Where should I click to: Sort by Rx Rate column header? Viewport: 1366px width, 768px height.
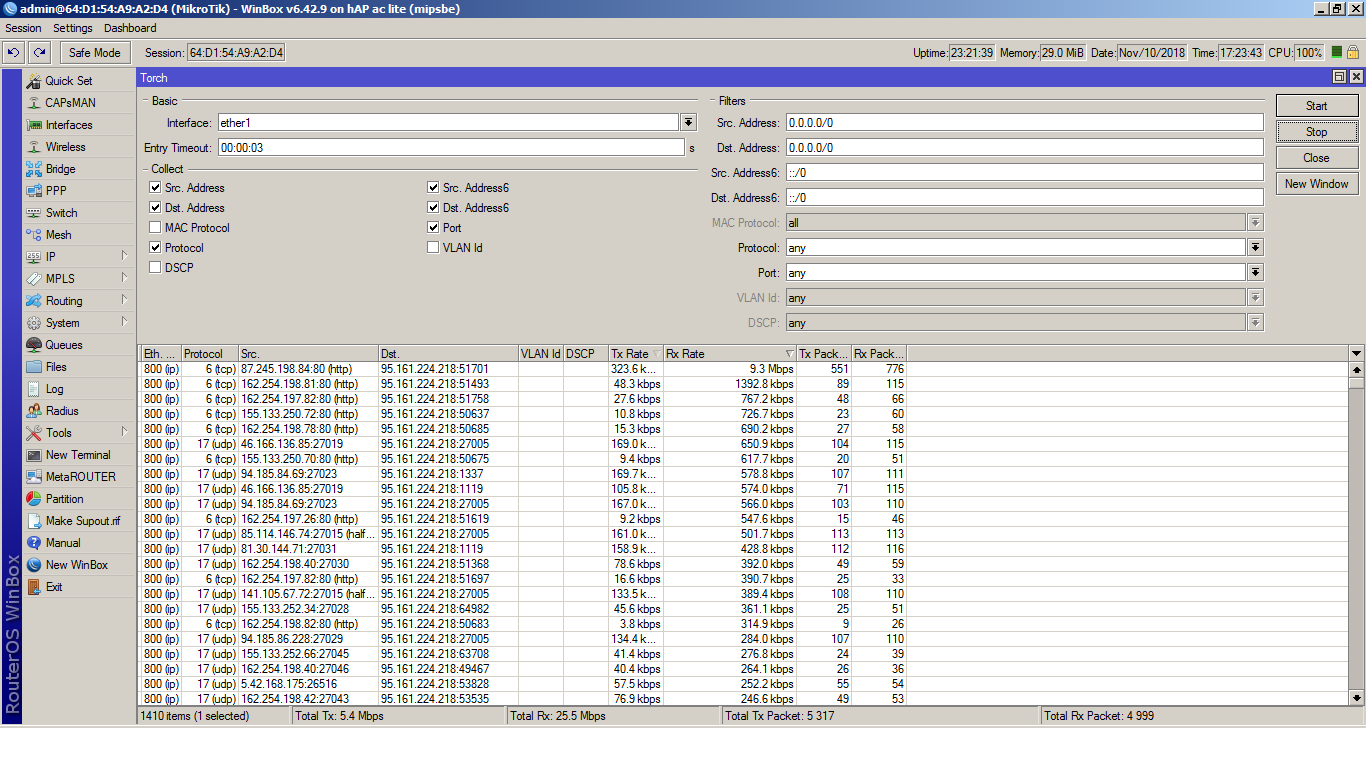(x=730, y=354)
